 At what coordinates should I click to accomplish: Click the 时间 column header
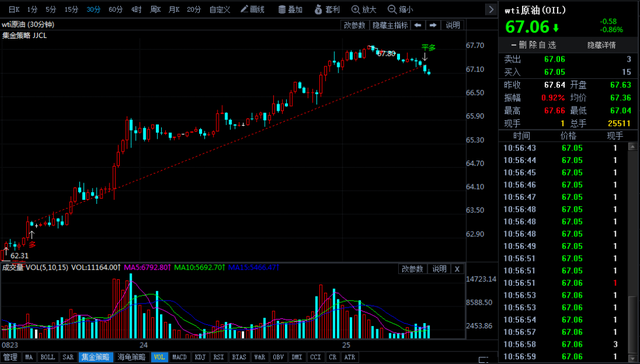click(x=521, y=136)
